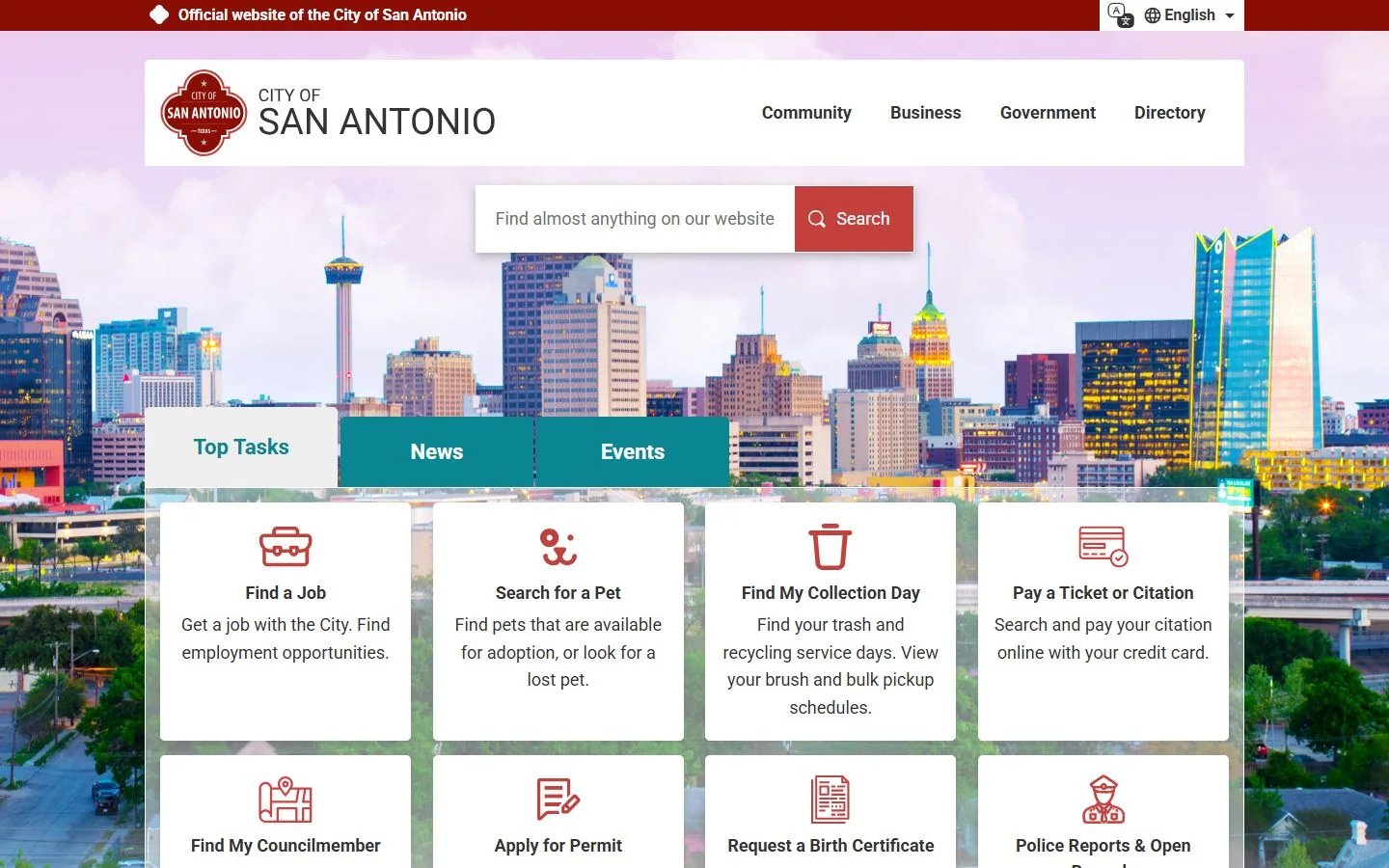Open Police Reports & Open Records link
The image size is (1389, 868).
point(1103,851)
